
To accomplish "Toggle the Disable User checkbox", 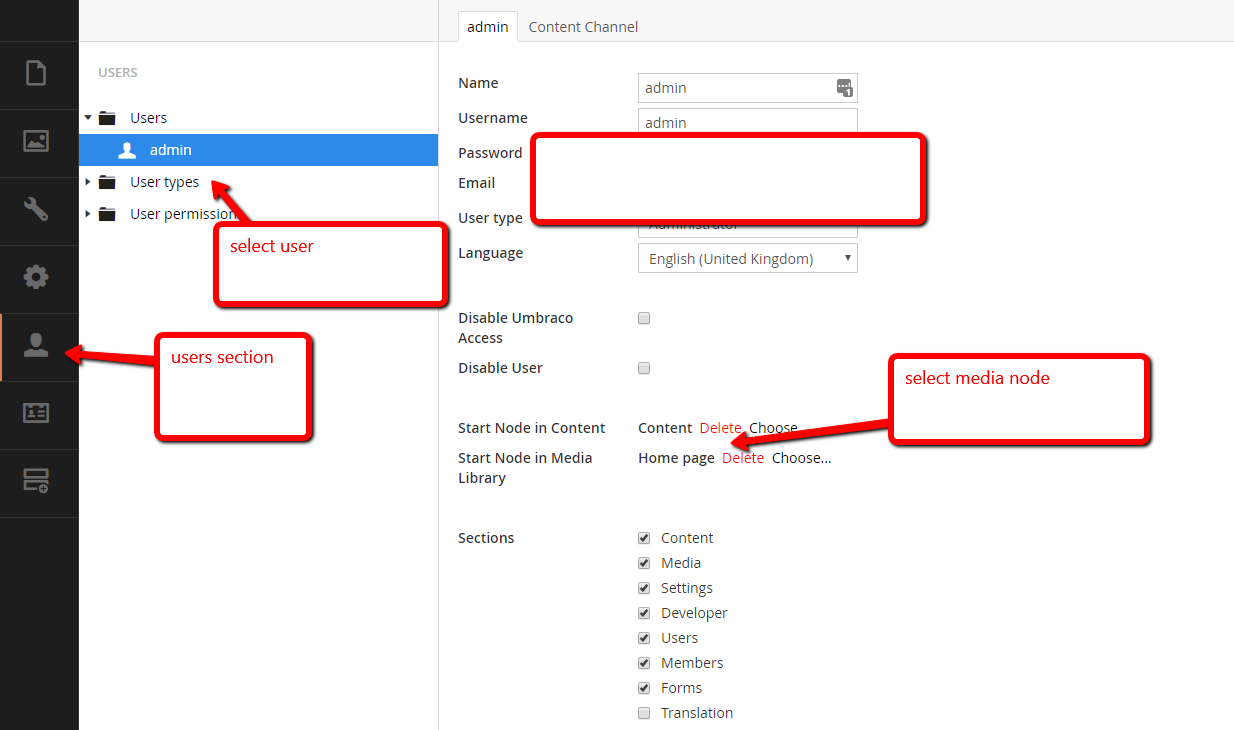I will click(644, 368).
